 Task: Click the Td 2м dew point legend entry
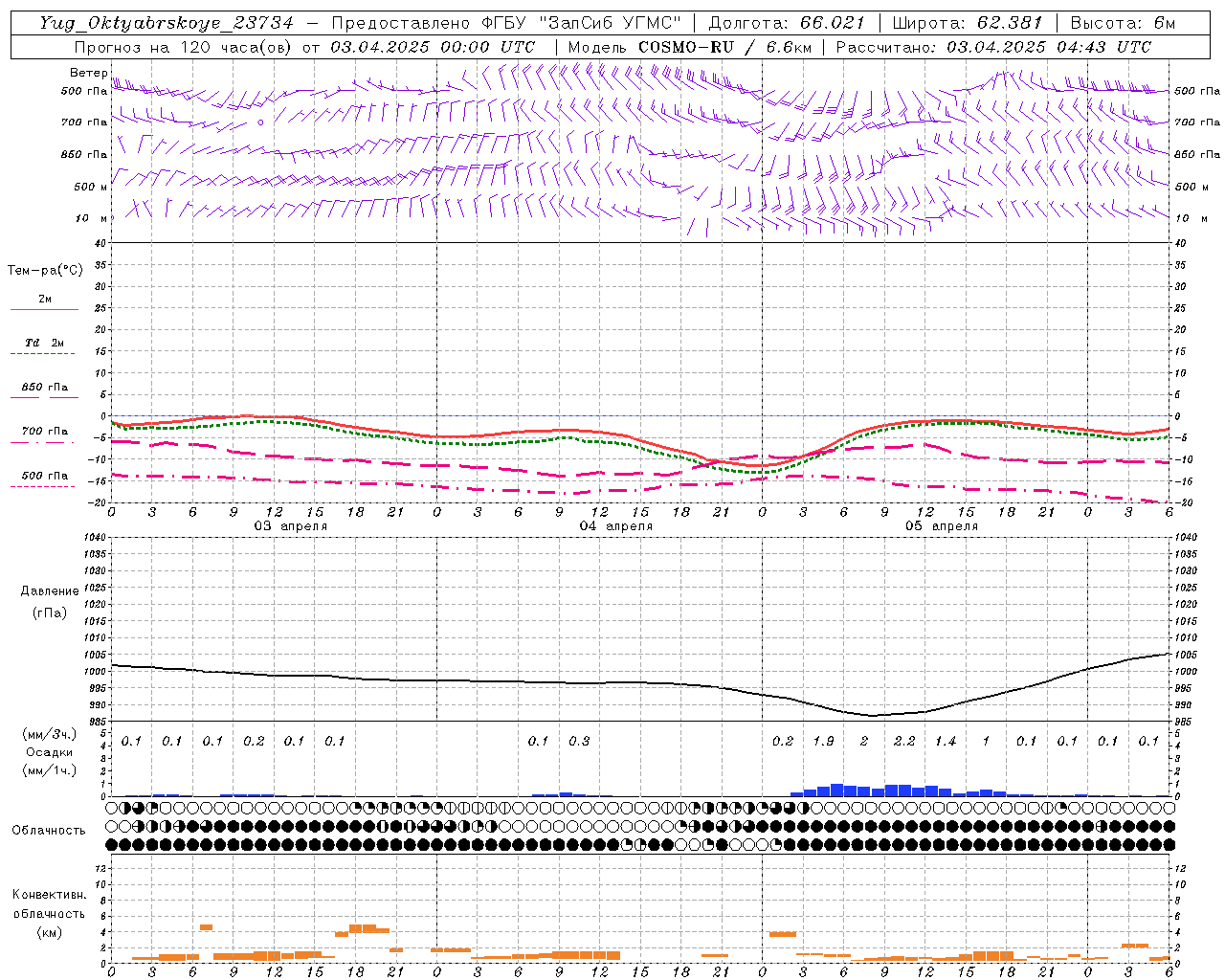[x=45, y=343]
